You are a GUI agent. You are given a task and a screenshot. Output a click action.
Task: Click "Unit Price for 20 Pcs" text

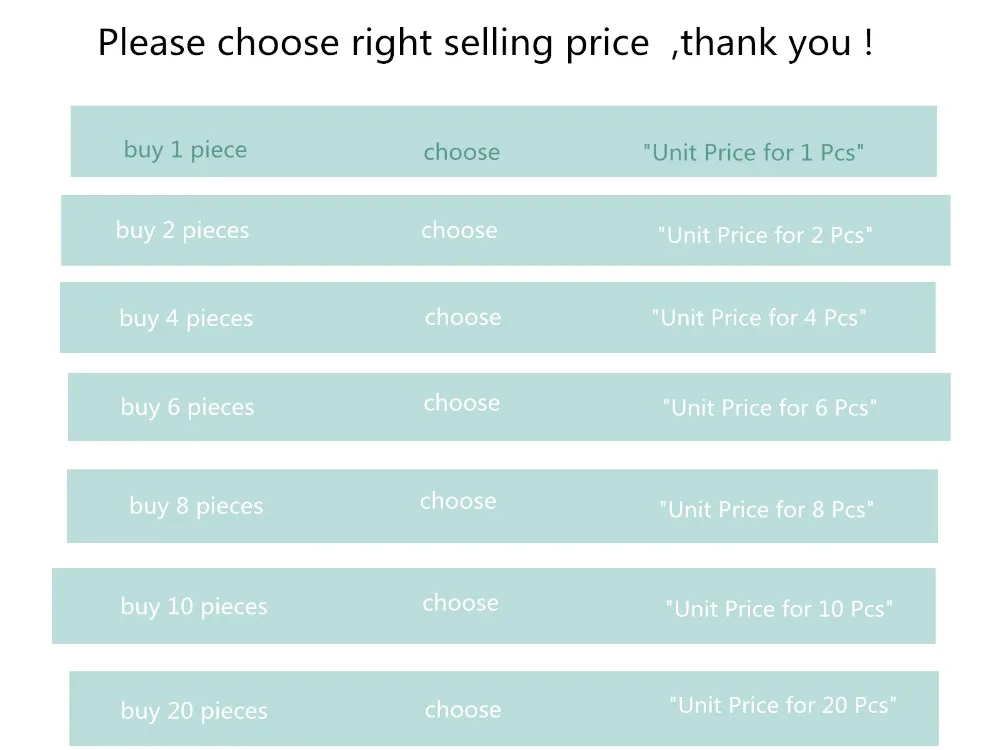click(x=782, y=705)
